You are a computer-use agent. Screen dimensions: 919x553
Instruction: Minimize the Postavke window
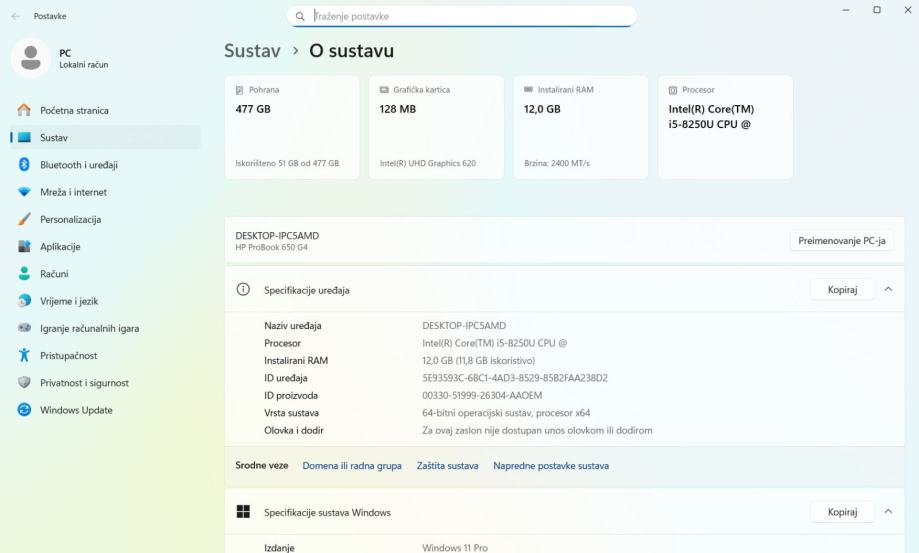coord(846,10)
